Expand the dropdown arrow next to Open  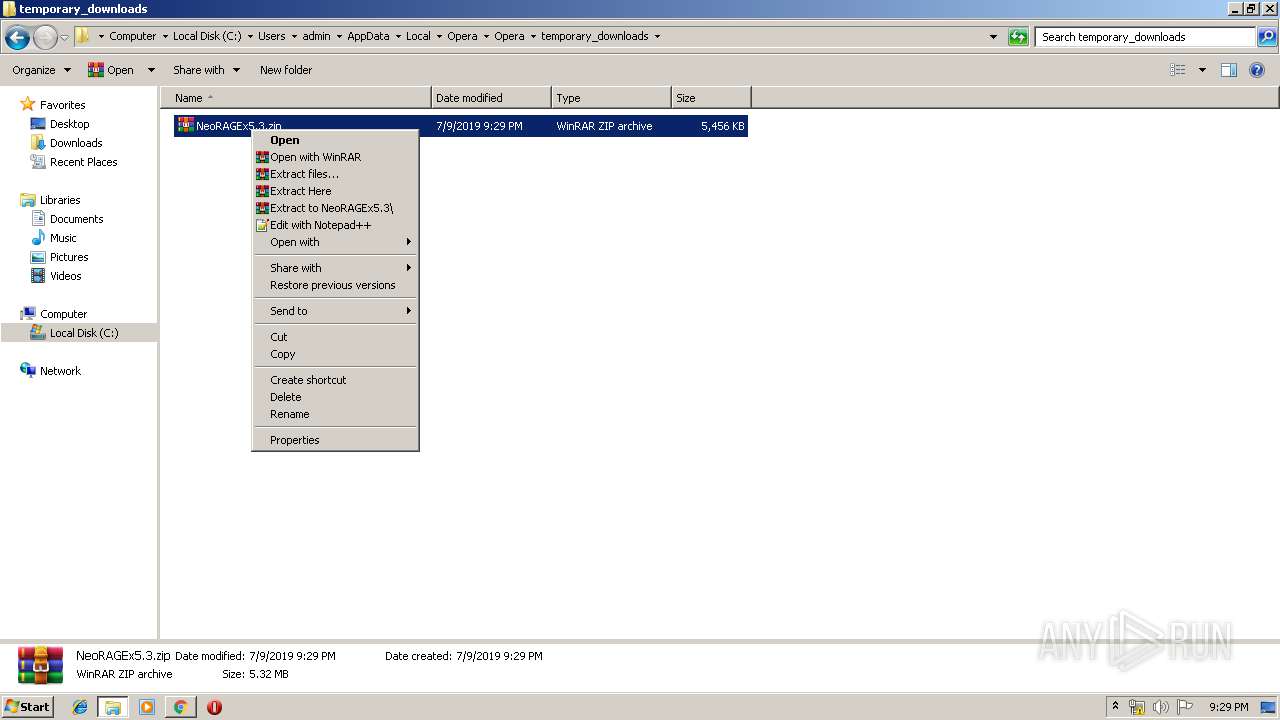coord(151,70)
